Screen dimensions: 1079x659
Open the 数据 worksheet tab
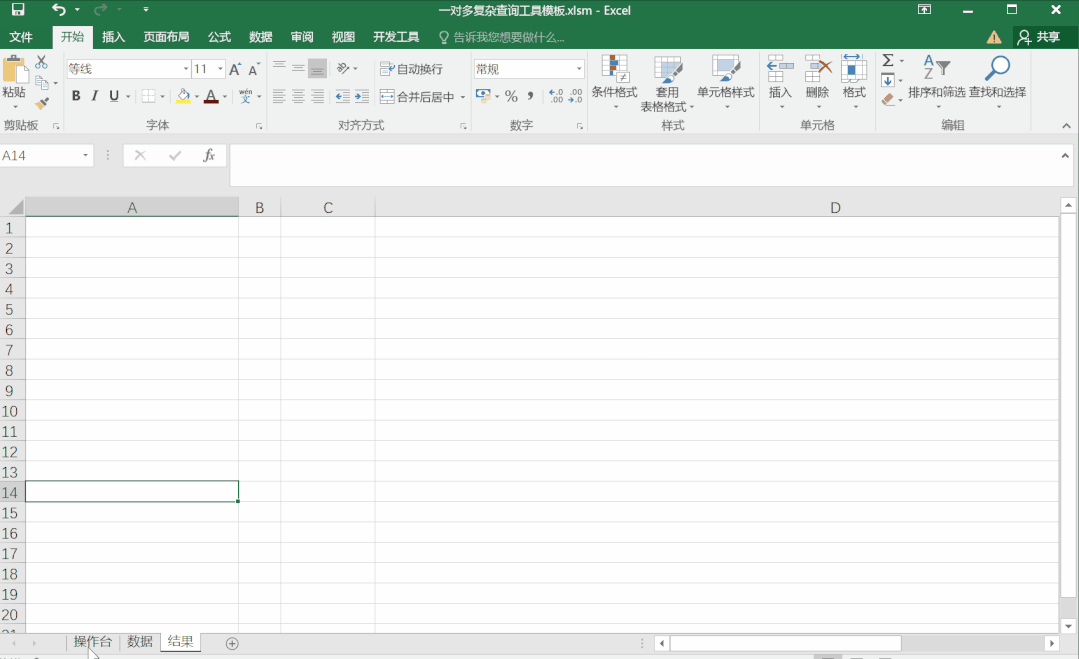(140, 642)
